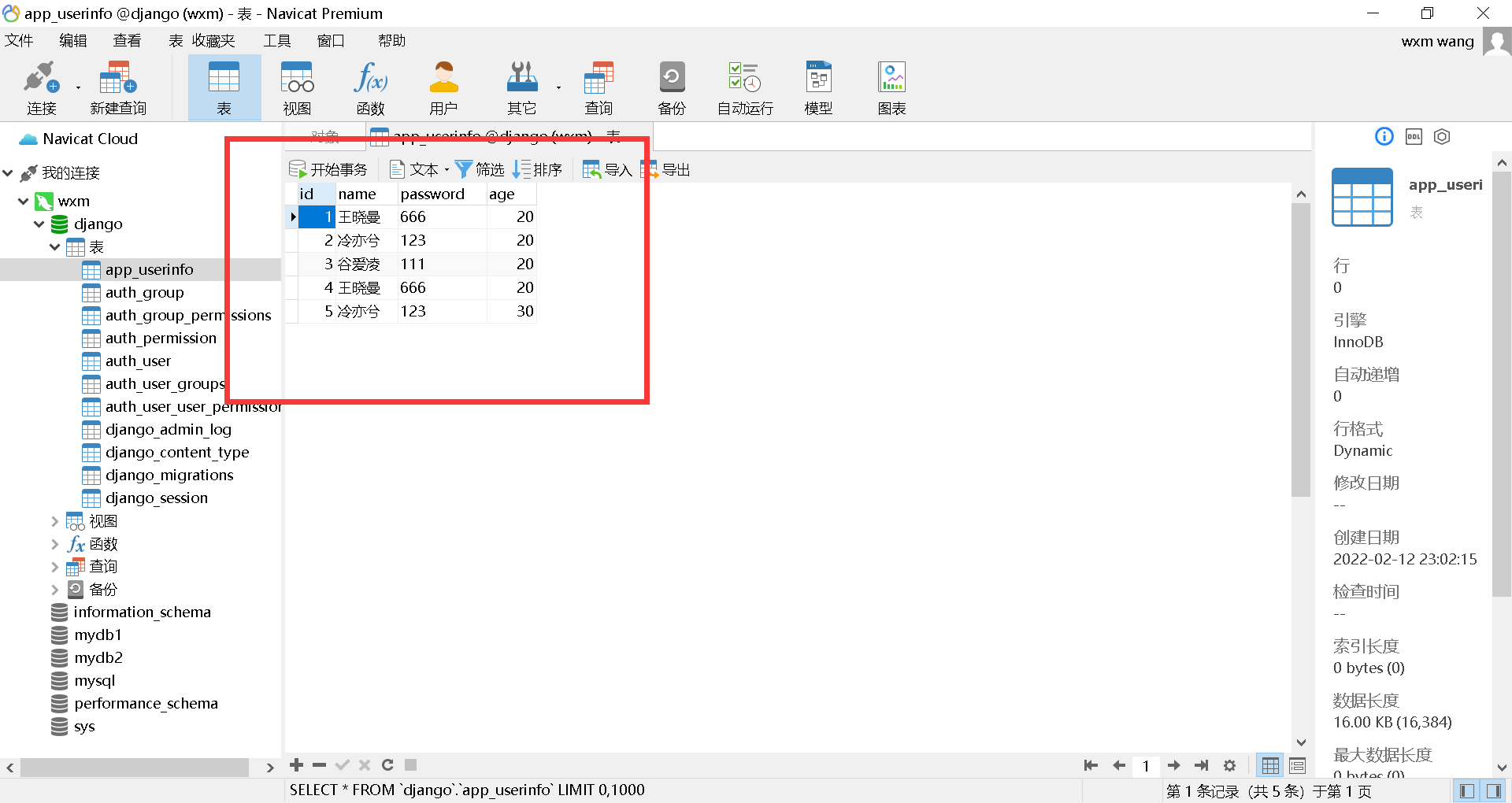Enable grid view display mode
The width and height of the screenshot is (1512, 803).
point(1270,764)
